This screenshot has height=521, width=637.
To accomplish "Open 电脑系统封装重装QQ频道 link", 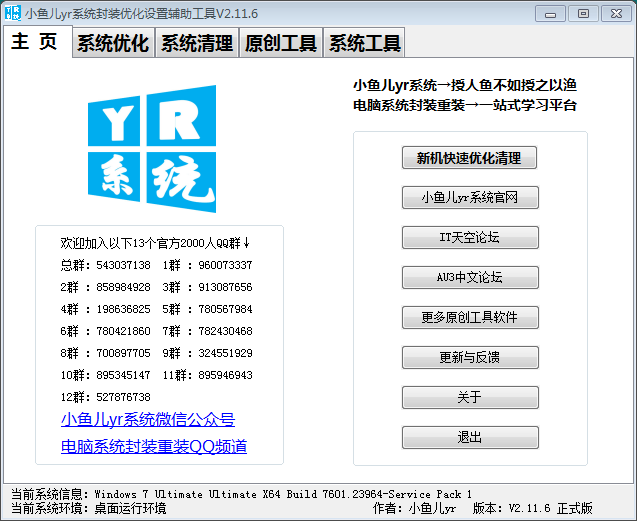I will coord(154,446).
